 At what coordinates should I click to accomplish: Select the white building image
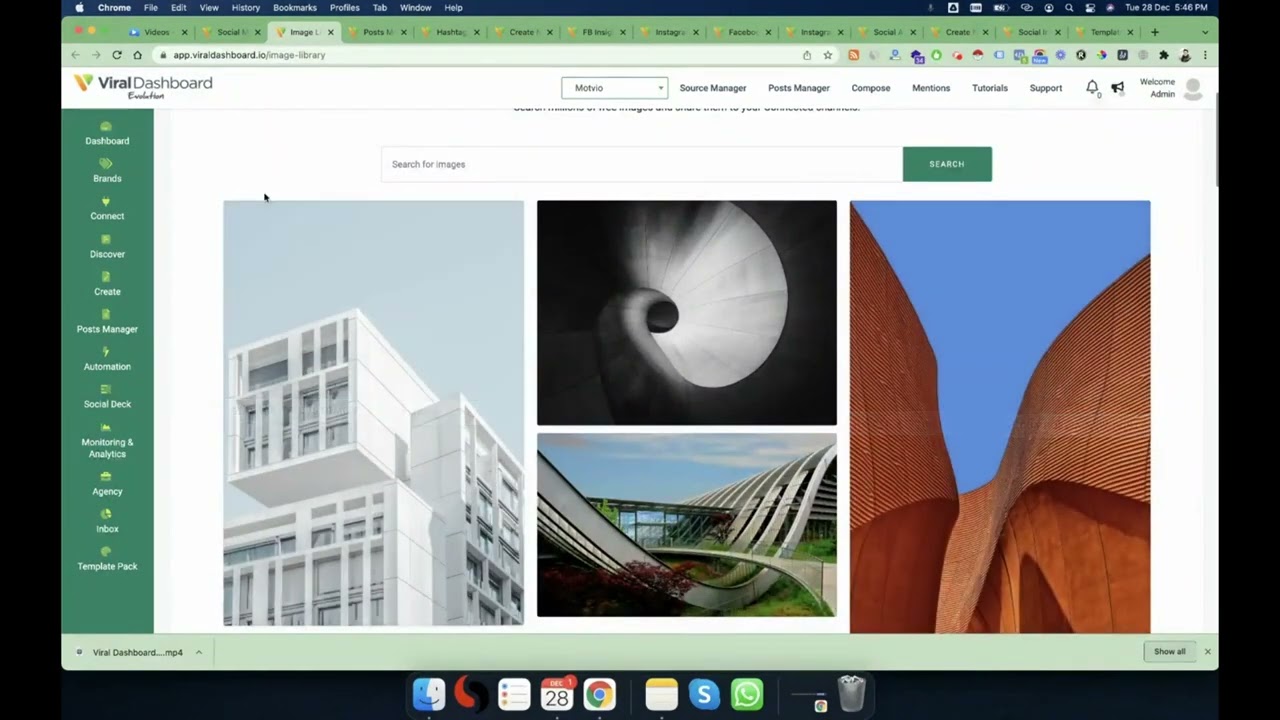coord(373,413)
